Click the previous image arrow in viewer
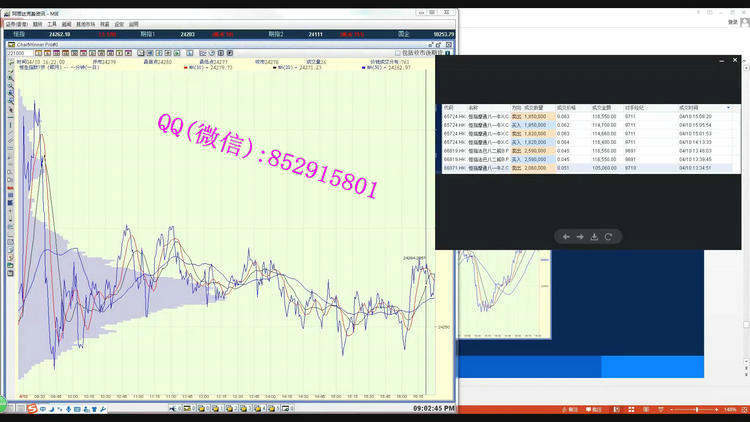Image resolution: width=750 pixels, height=422 pixels. (566, 237)
